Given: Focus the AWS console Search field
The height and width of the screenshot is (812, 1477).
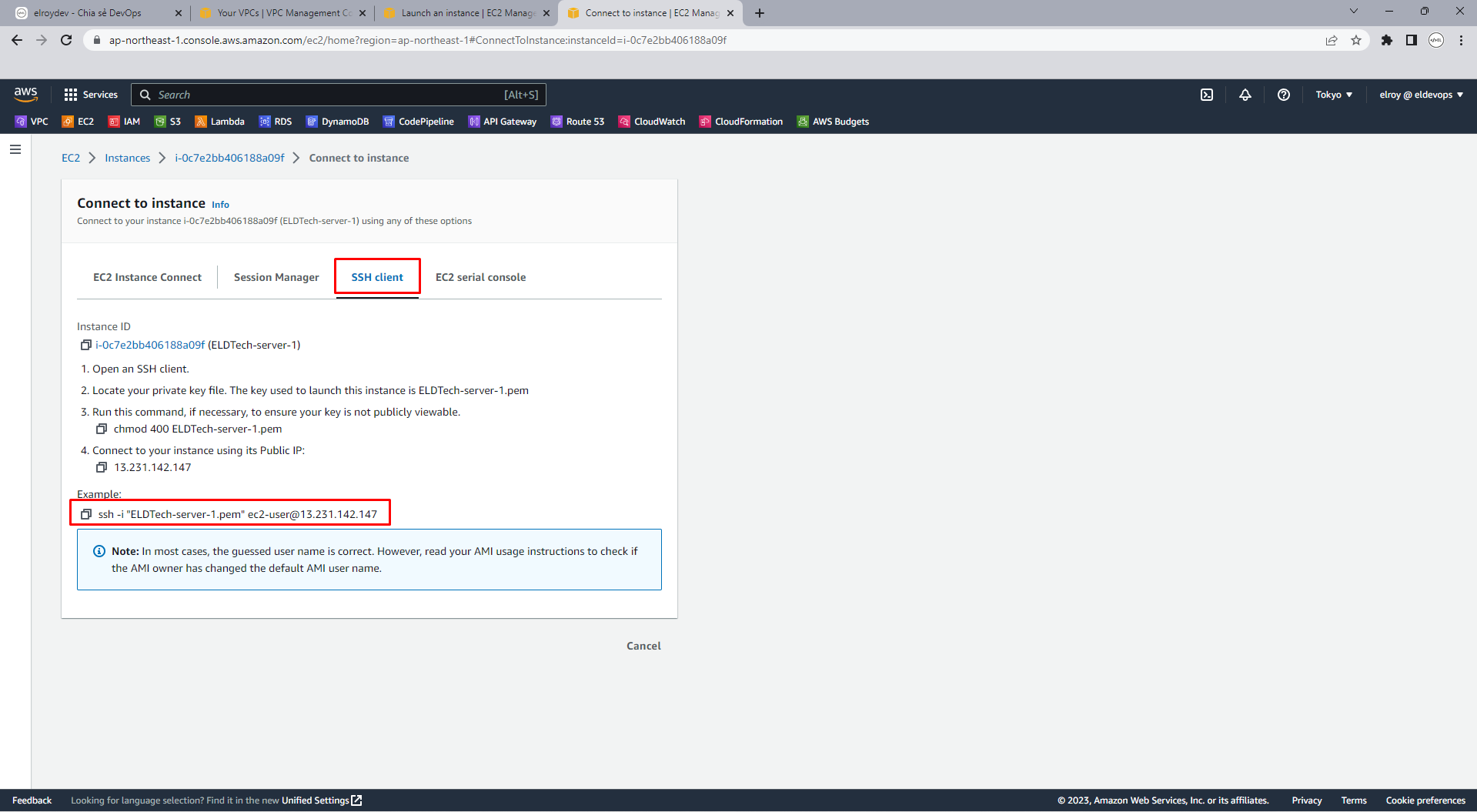Looking at the screenshot, I should click(x=339, y=95).
